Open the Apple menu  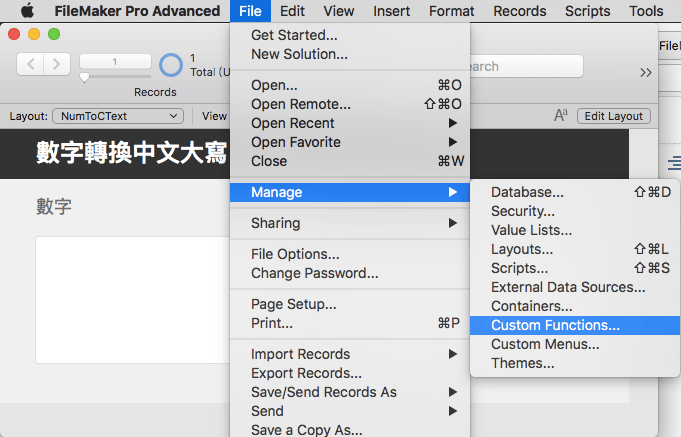(27, 11)
